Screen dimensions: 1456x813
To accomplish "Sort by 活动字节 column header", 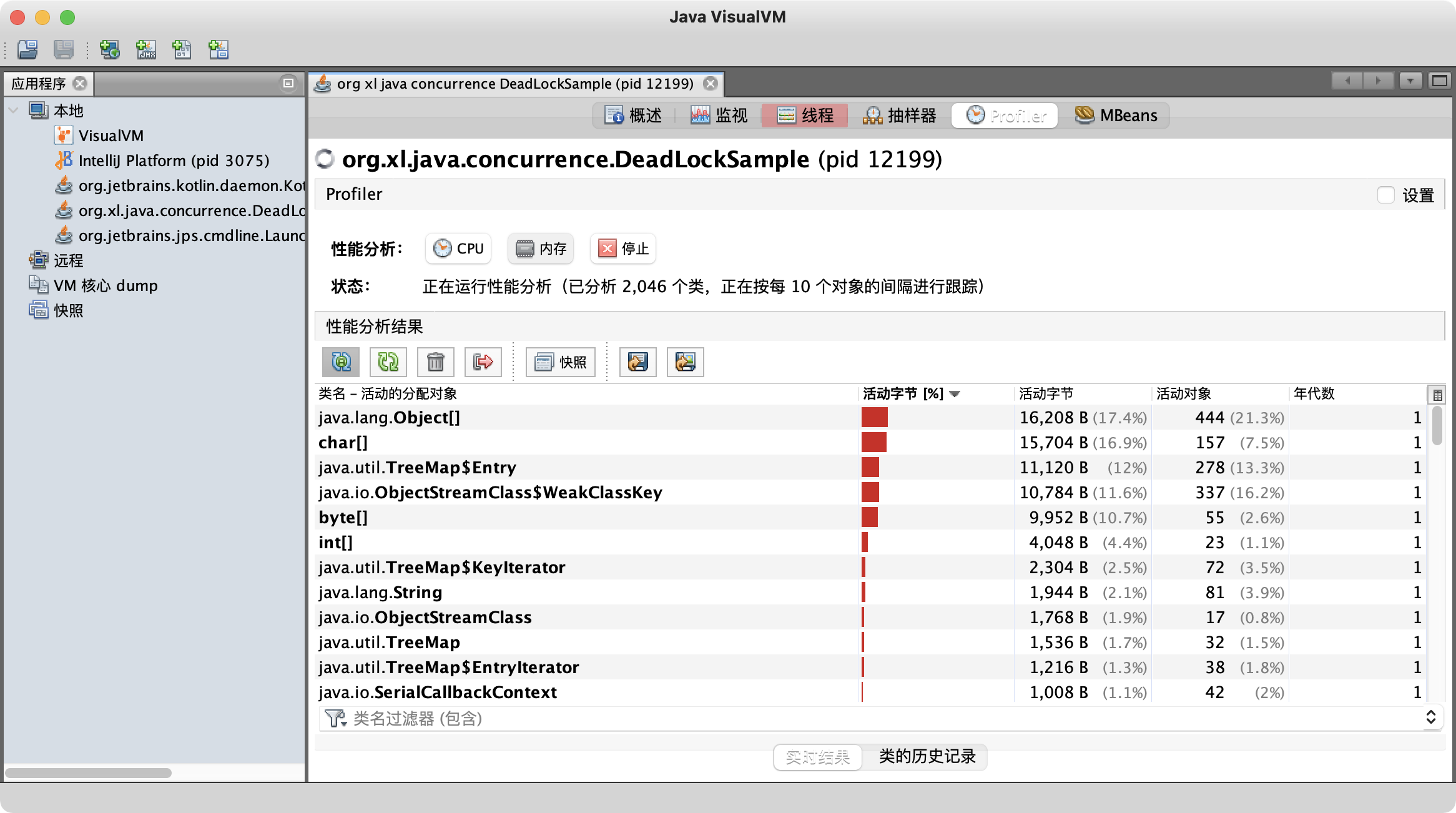I will click(1083, 394).
